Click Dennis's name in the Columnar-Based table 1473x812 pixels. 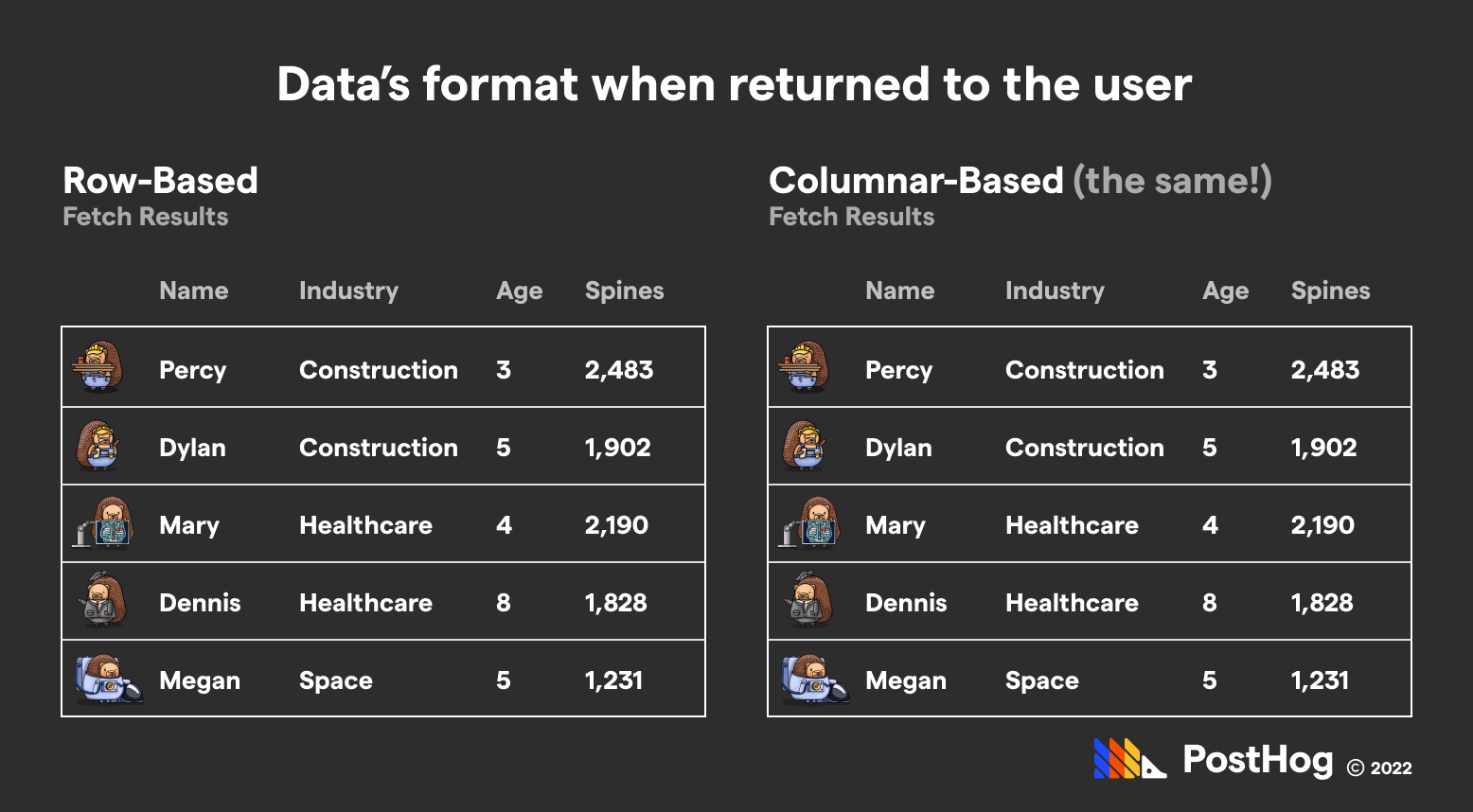click(905, 603)
